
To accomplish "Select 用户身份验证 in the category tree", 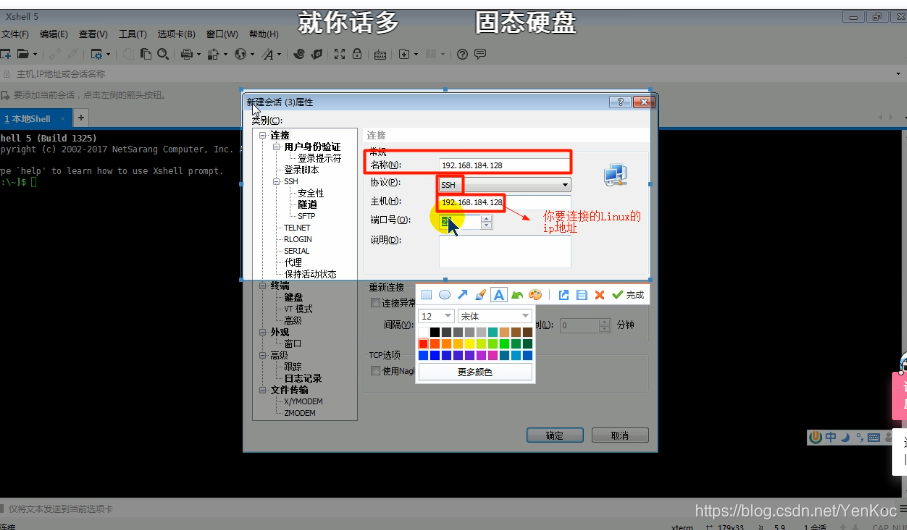I will point(312,147).
